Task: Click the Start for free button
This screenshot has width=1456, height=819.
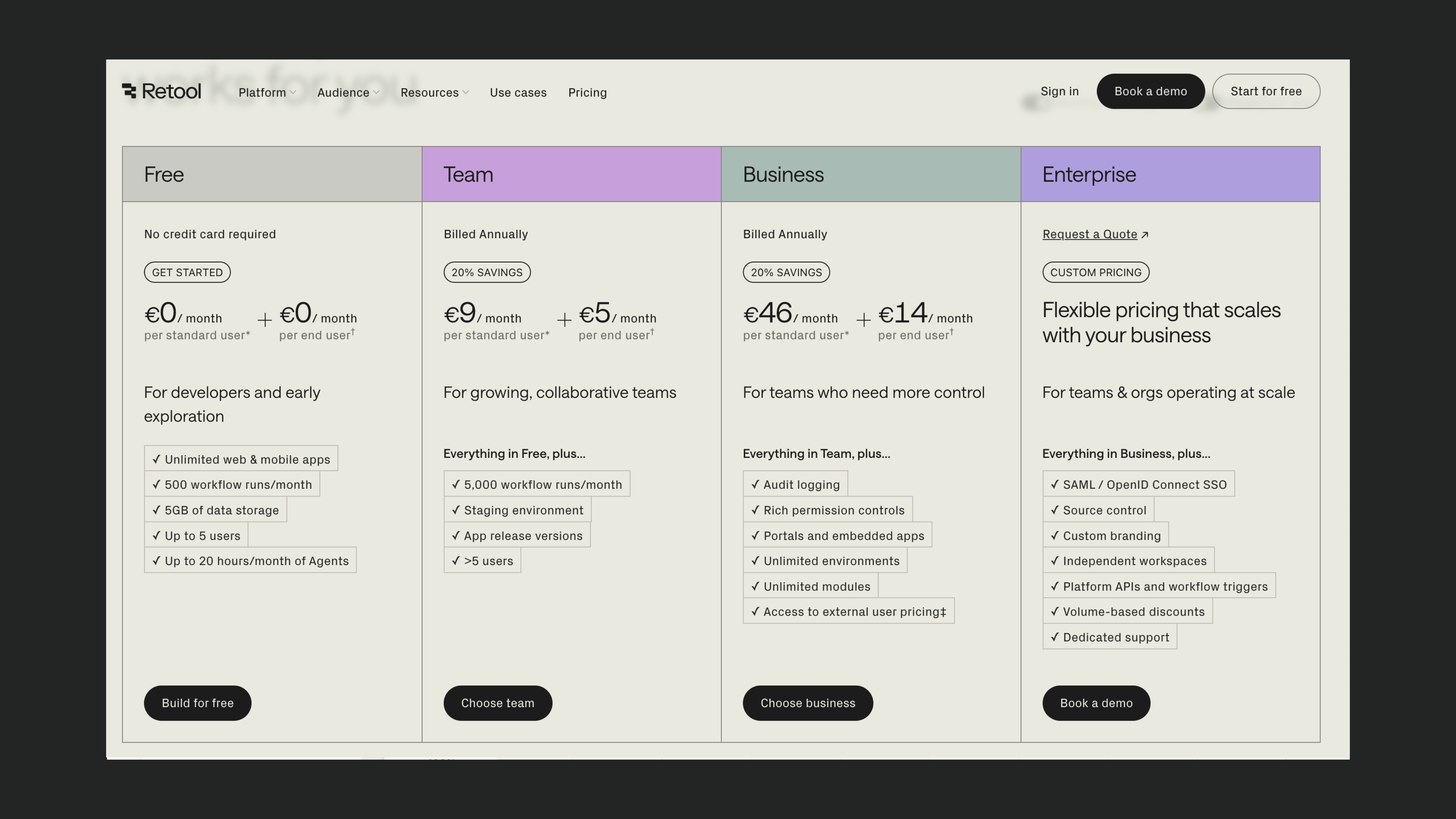Action: click(x=1266, y=91)
